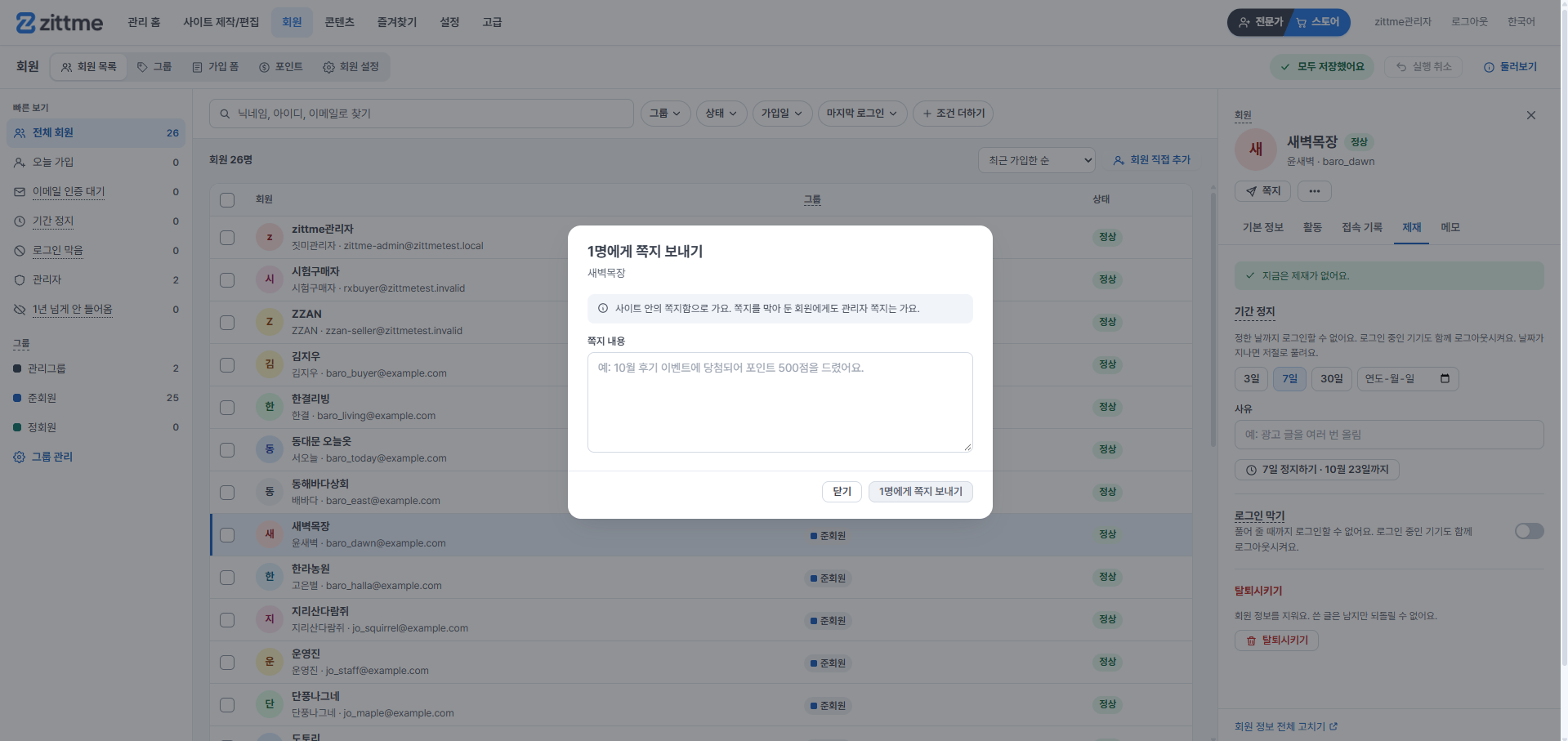Click the 쪽지 내용 text area
The image size is (1568, 741).
click(780, 403)
